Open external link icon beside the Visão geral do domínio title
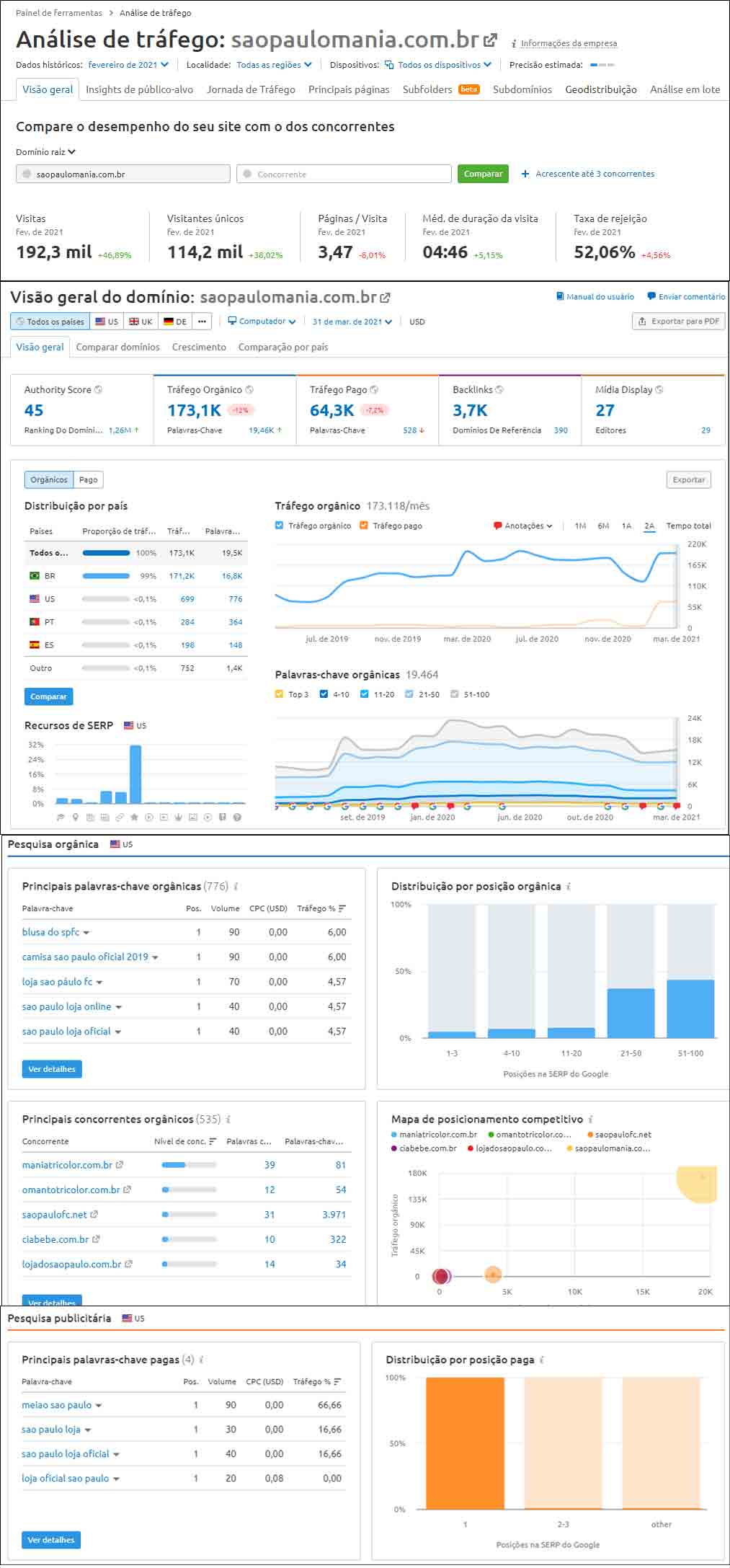730x1568 pixels. coord(386,298)
